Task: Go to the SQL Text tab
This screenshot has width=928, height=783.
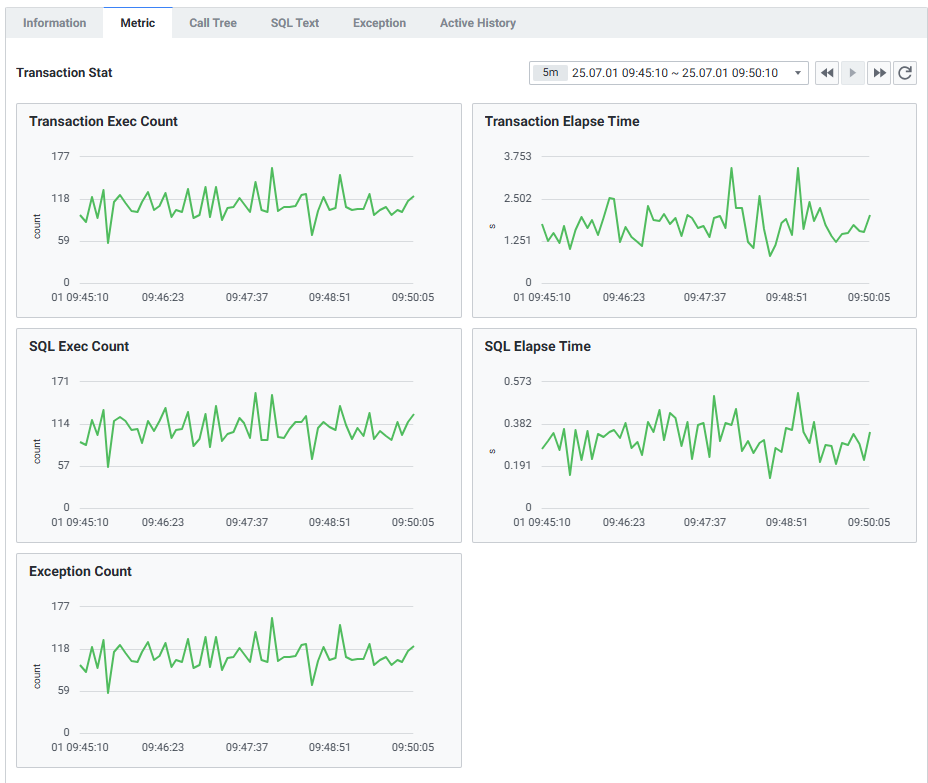Action: click(295, 23)
